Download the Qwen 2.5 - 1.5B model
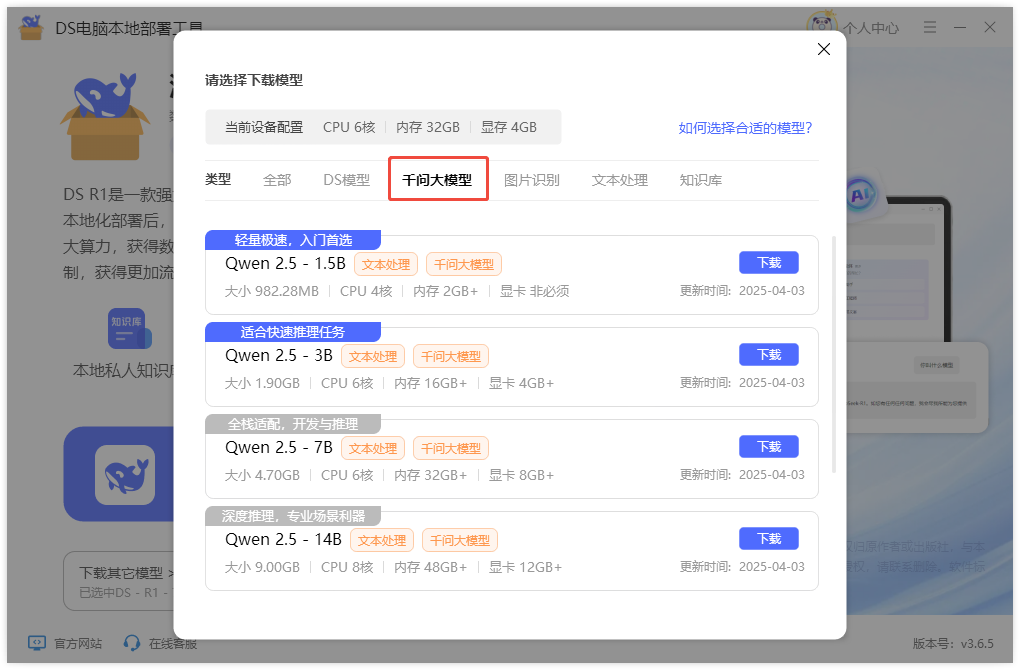Image resolution: width=1020 pixels, height=670 pixels. tap(769, 263)
